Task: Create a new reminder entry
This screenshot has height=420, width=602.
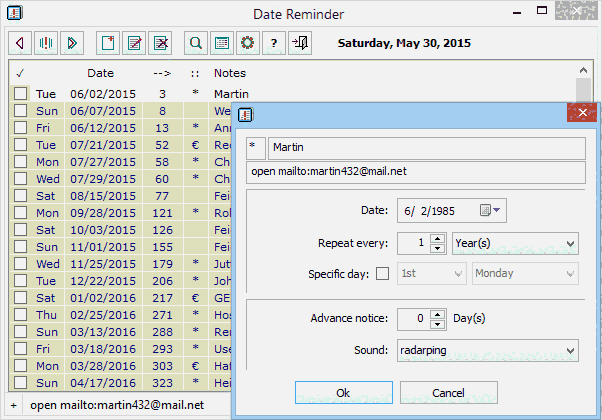Action: coord(107,43)
